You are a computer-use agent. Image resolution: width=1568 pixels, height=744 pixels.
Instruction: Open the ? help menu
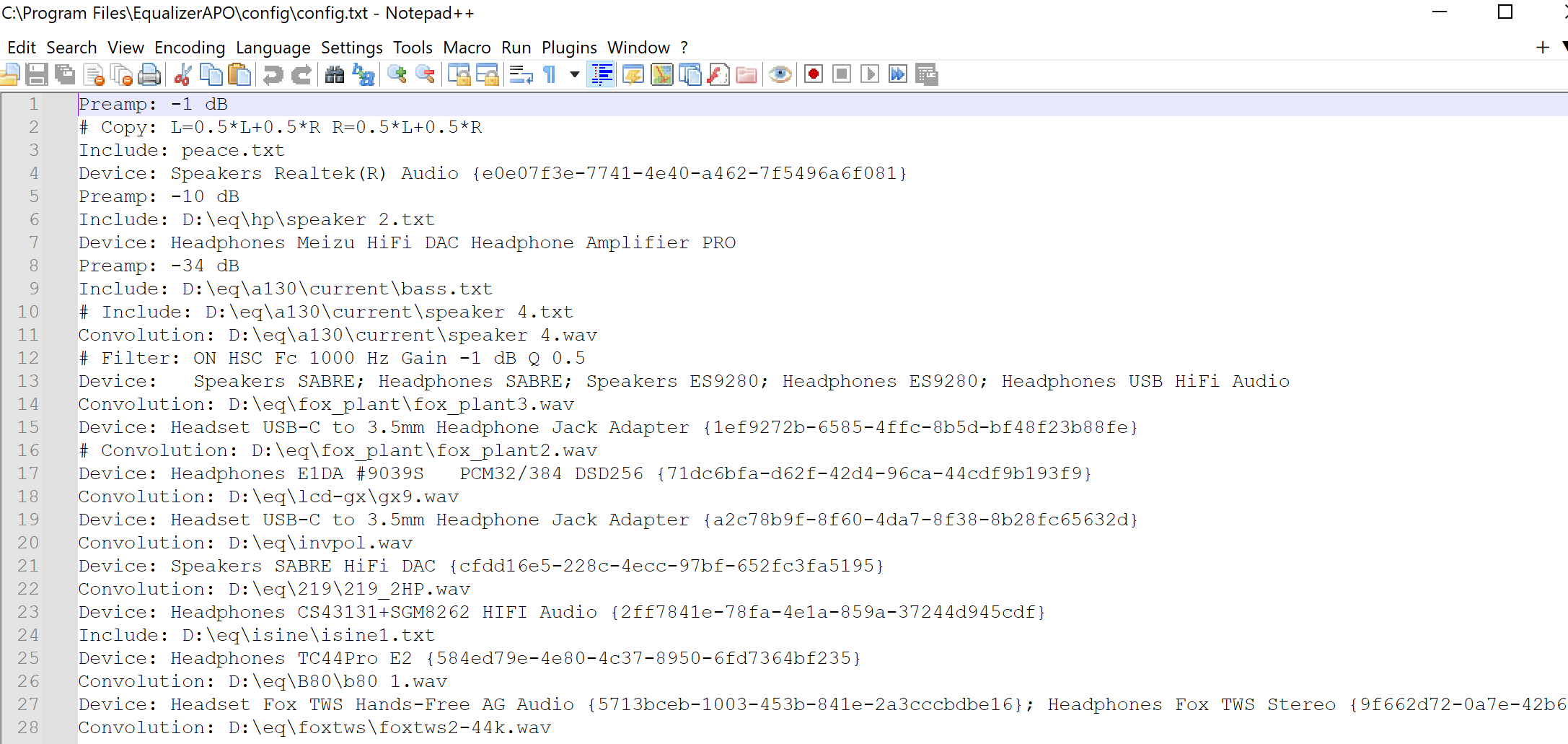(x=684, y=48)
